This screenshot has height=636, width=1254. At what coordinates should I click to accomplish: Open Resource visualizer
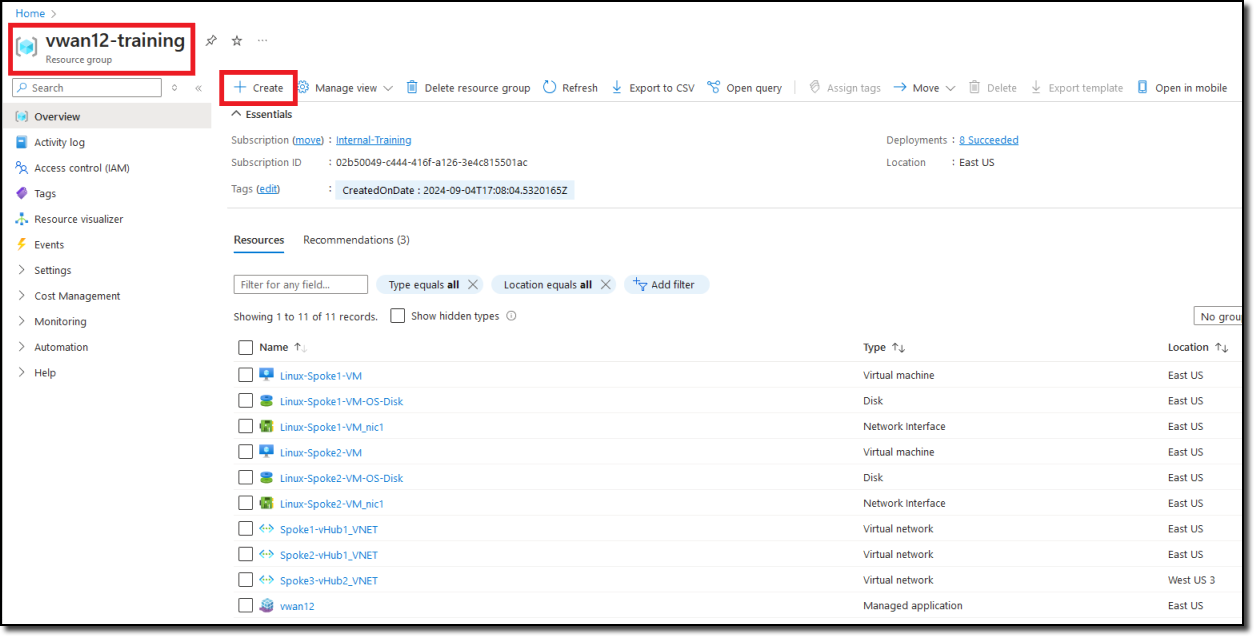[78, 219]
